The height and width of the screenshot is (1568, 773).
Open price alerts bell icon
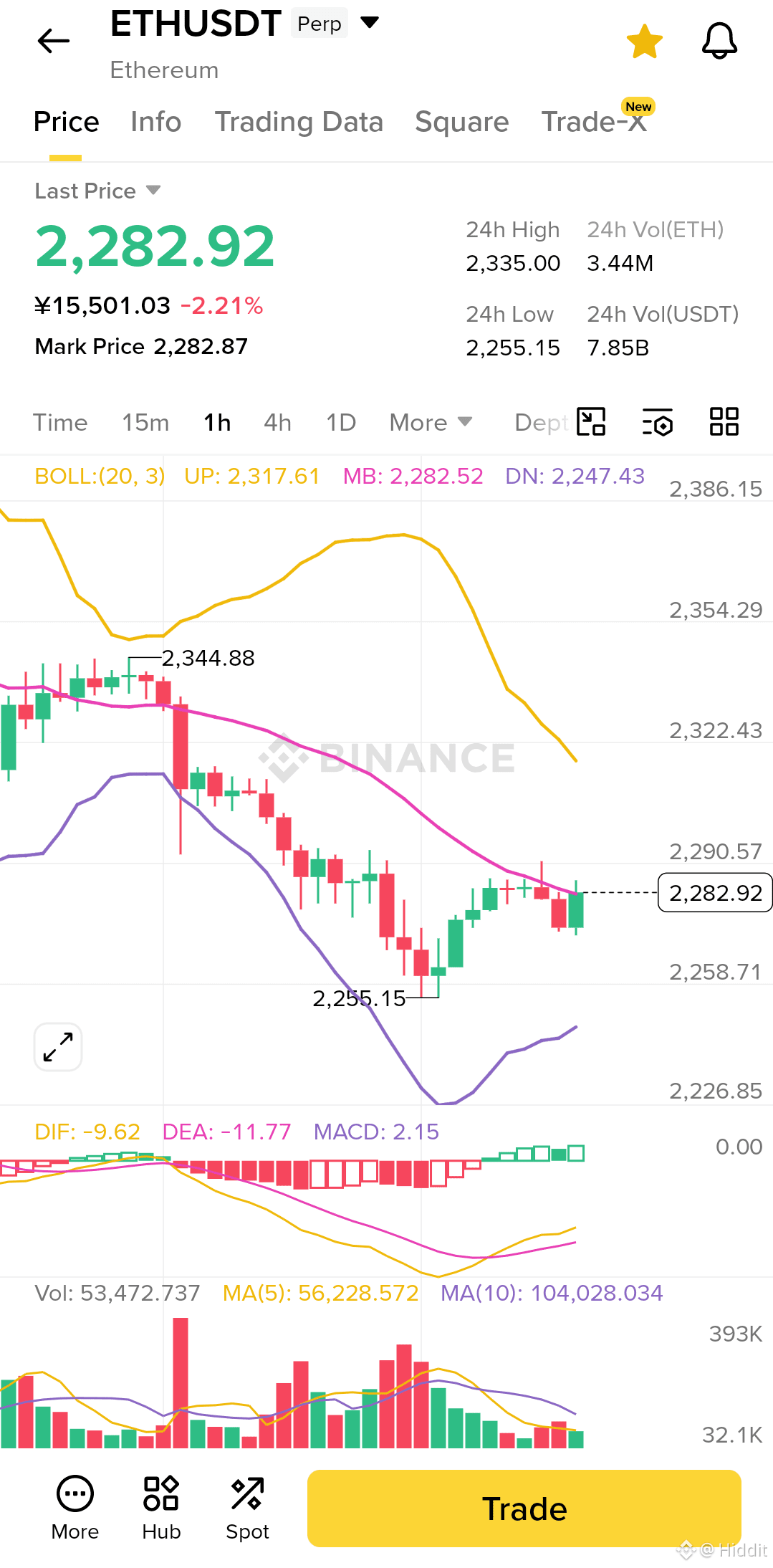tap(719, 41)
